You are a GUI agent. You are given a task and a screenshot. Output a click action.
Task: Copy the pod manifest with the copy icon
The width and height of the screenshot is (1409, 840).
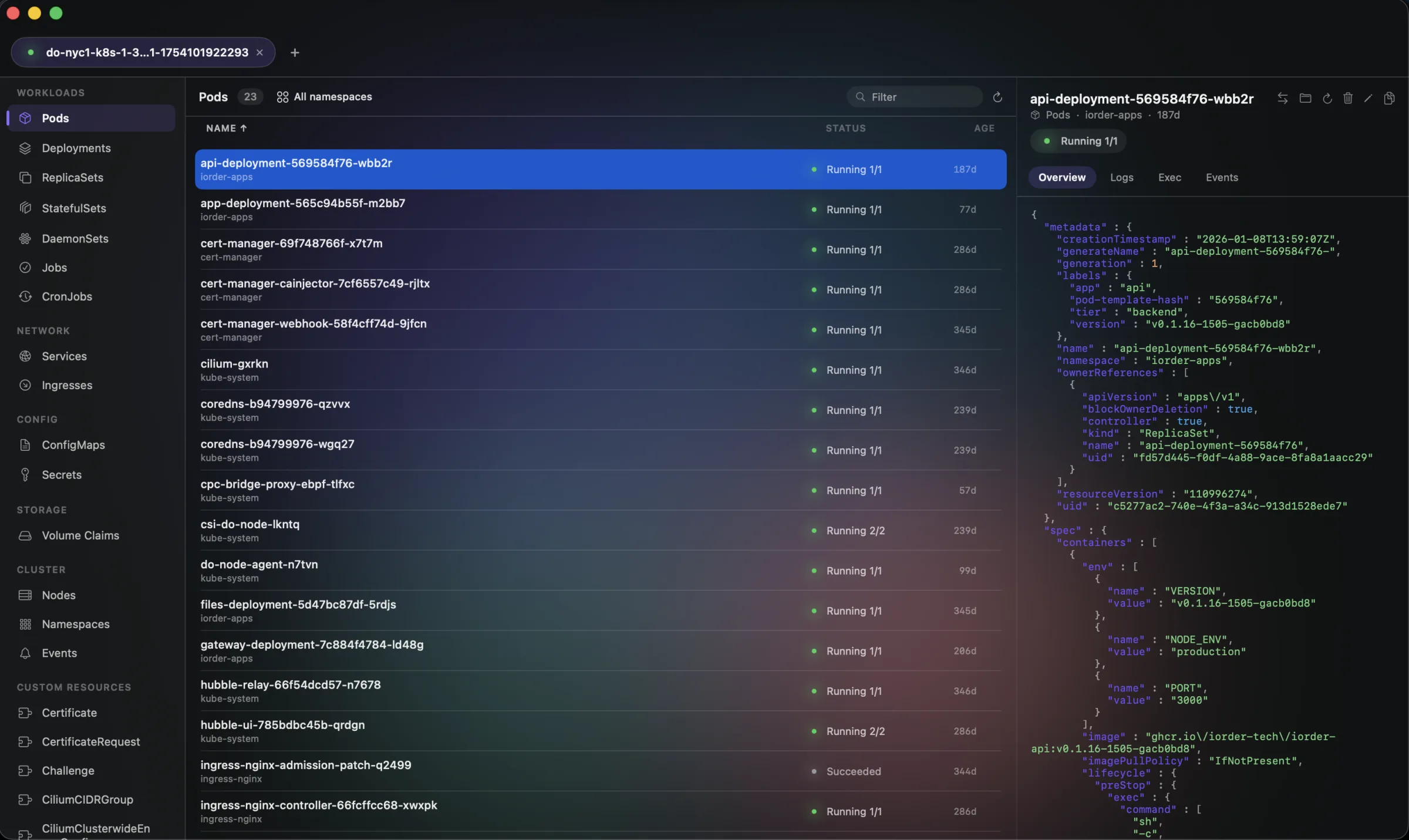1389,99
